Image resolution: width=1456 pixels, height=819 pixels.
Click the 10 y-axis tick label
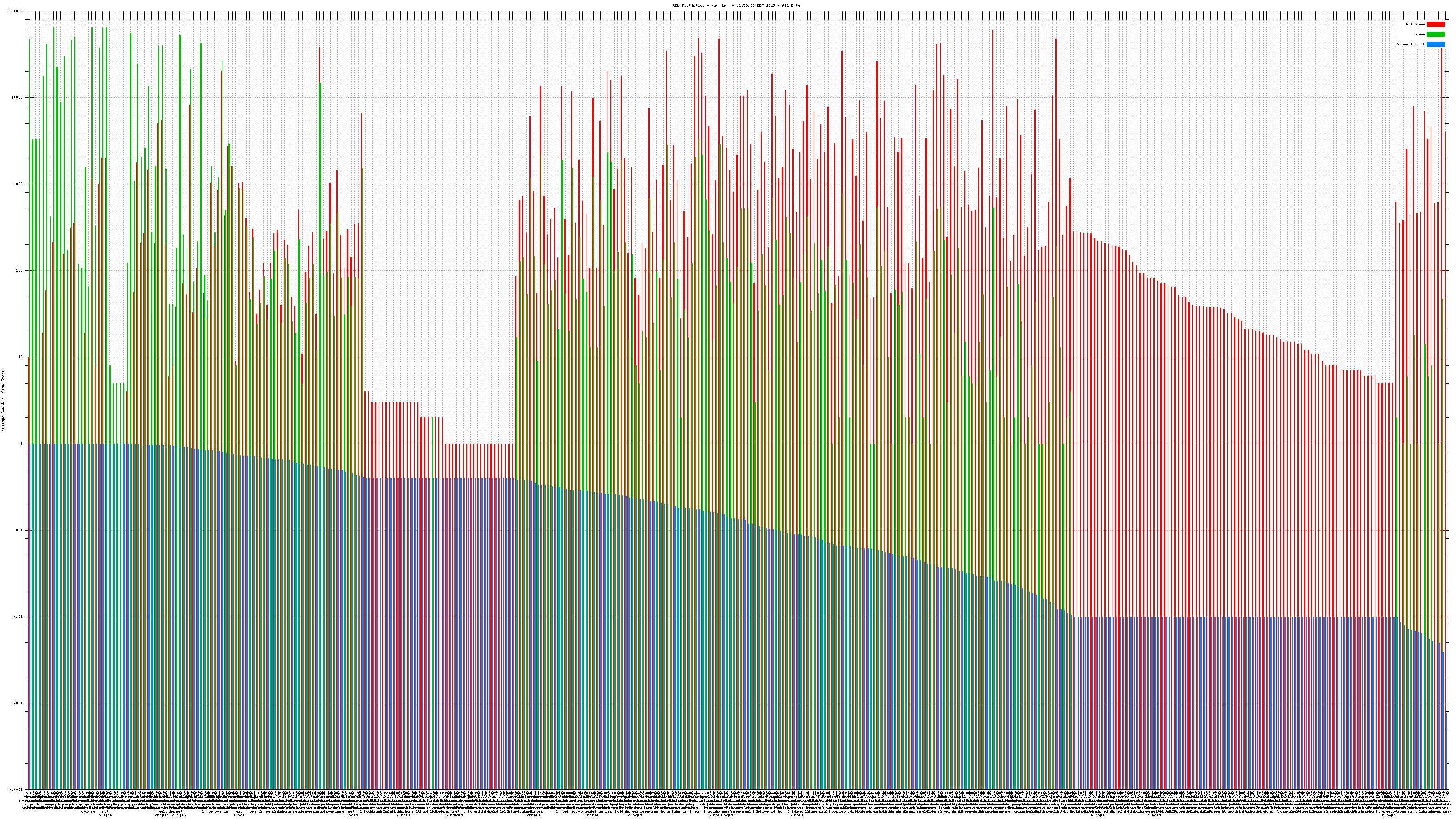click(20, 357)
